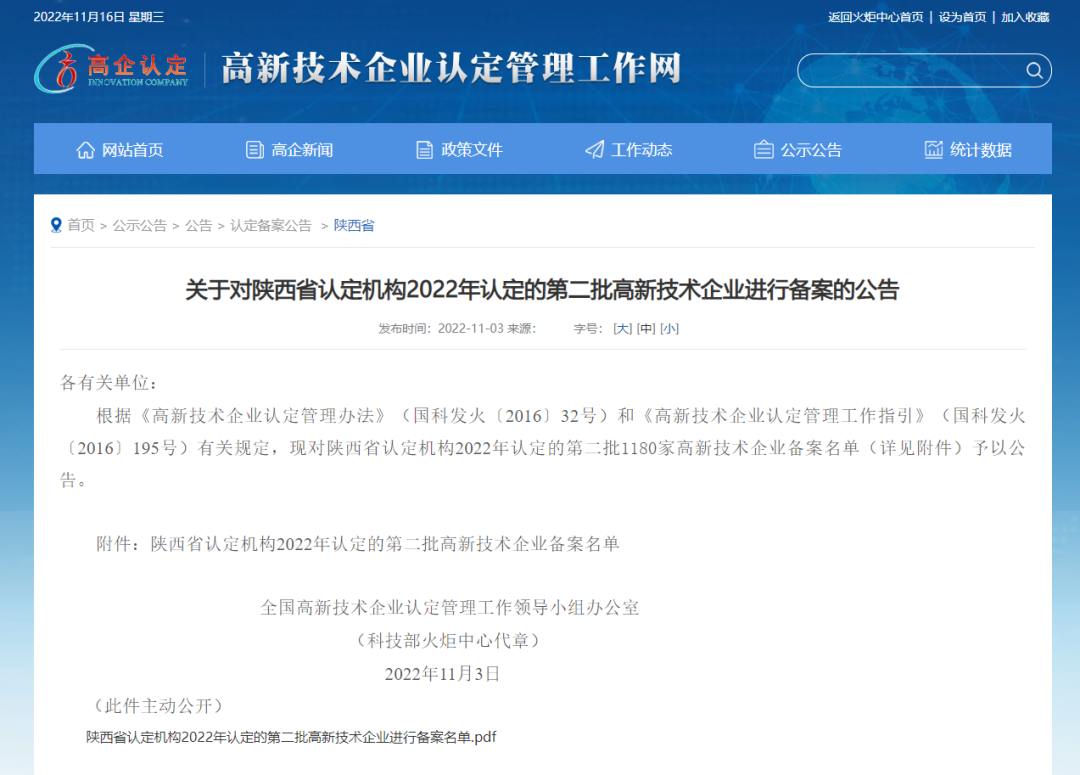Open the attached 备案名单.pdf file link
This screenshot has height=775, width=1080.
pos(291,737)
